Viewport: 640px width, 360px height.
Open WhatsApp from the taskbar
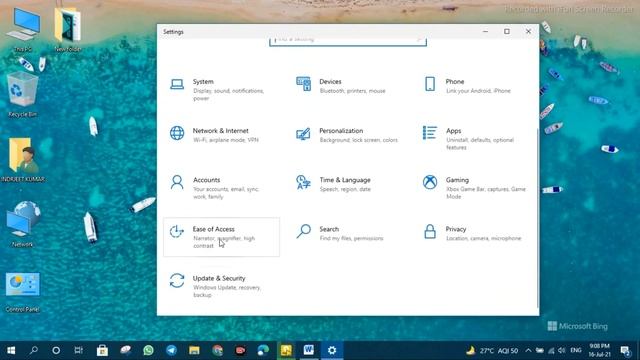149,350
